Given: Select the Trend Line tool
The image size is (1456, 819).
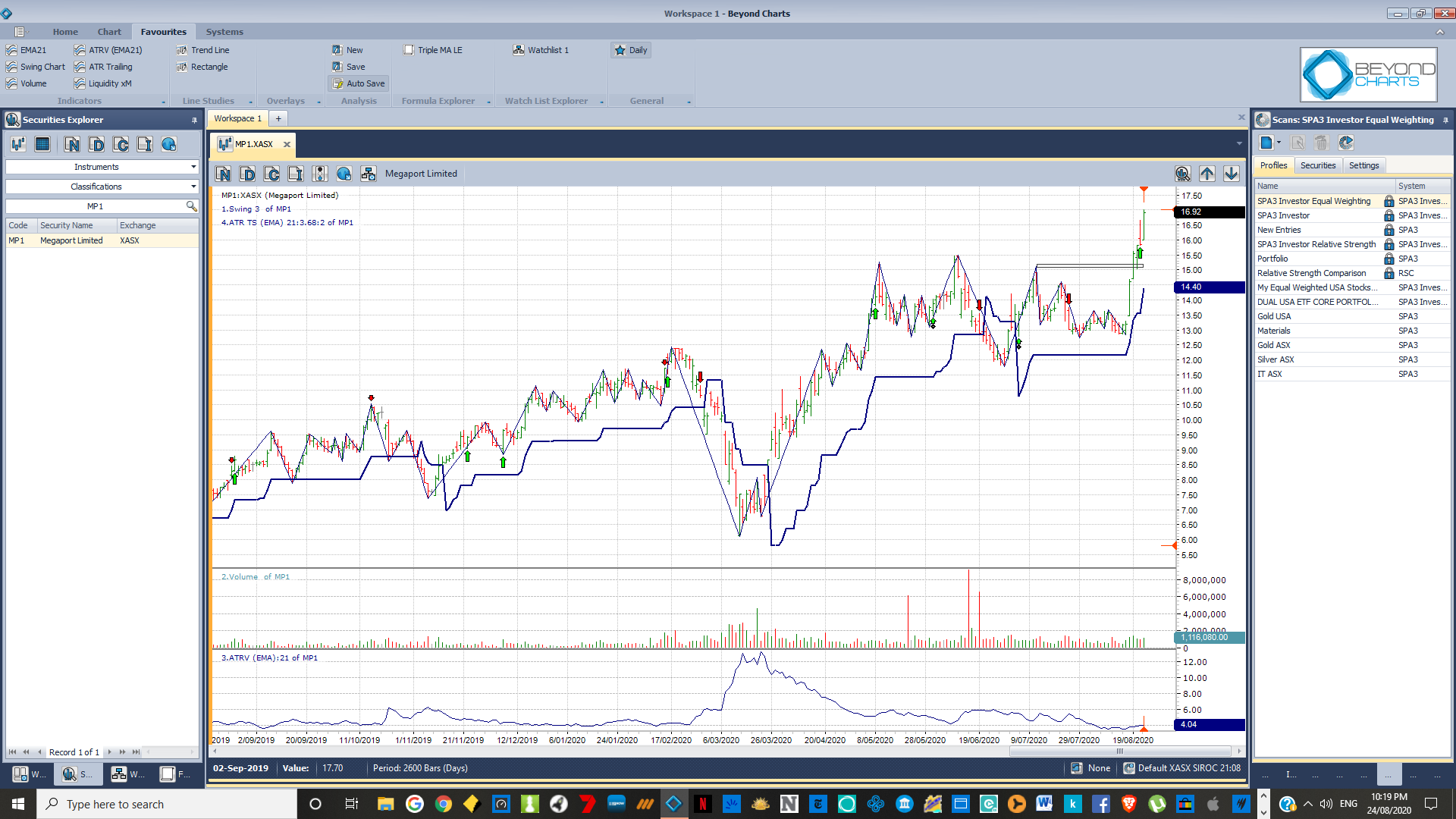Looking at the screenshot, I should click(x=202, y=50).
